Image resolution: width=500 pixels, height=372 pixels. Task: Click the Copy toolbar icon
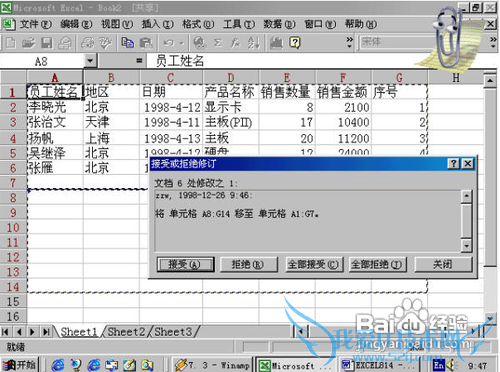[x=128, y=43]
